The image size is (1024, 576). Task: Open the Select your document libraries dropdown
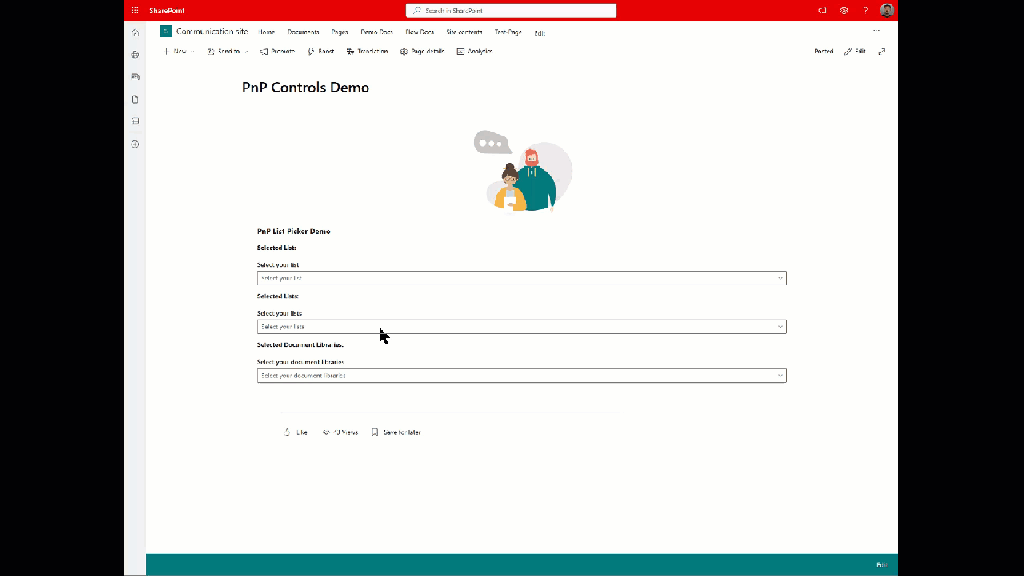(521, 375)
